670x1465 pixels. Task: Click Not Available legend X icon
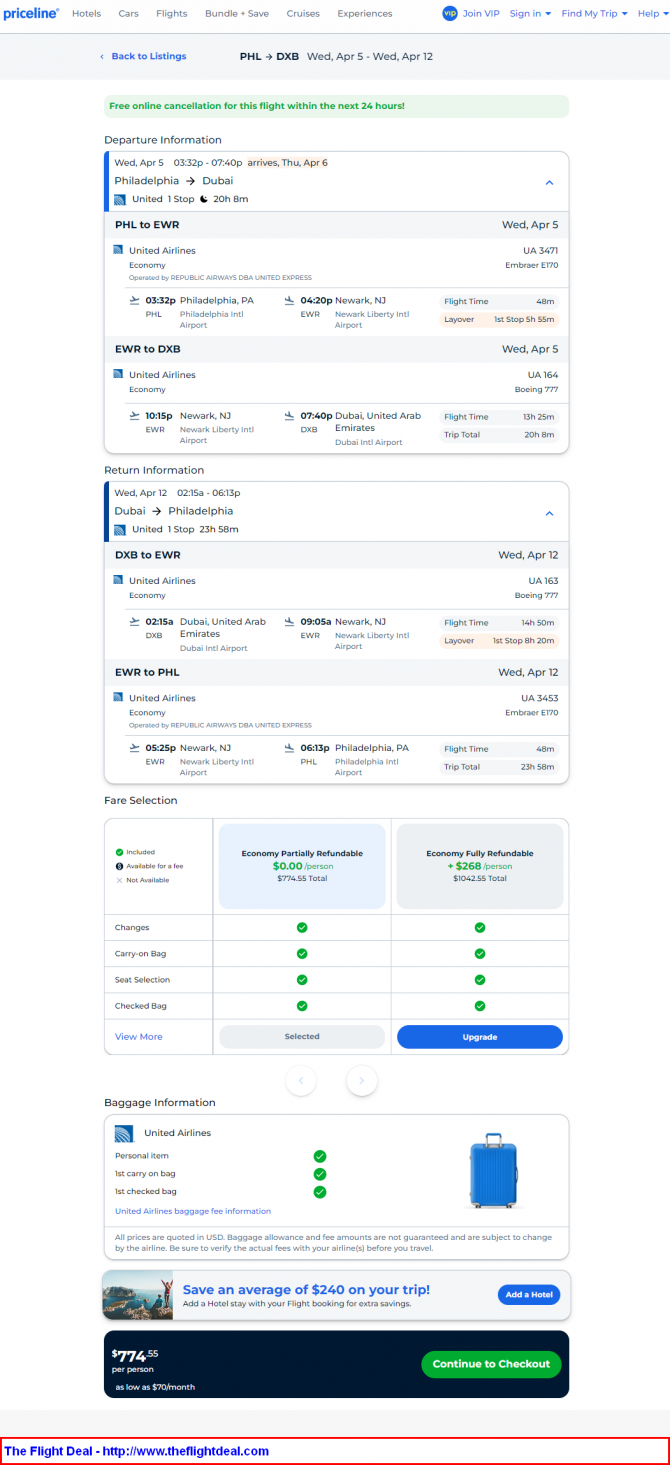tap(119, 880)
